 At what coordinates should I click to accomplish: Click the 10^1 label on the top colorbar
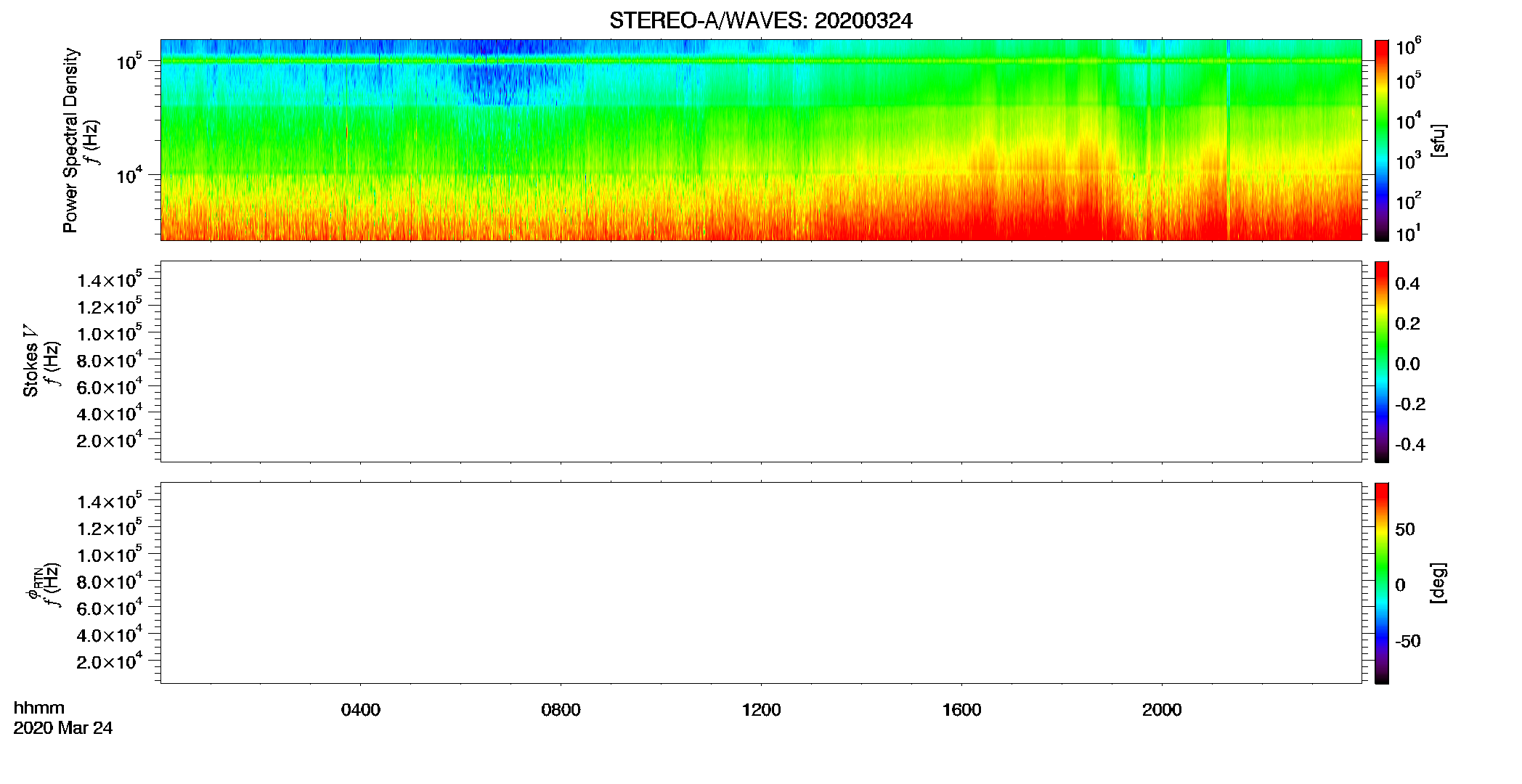point(1408,233)
